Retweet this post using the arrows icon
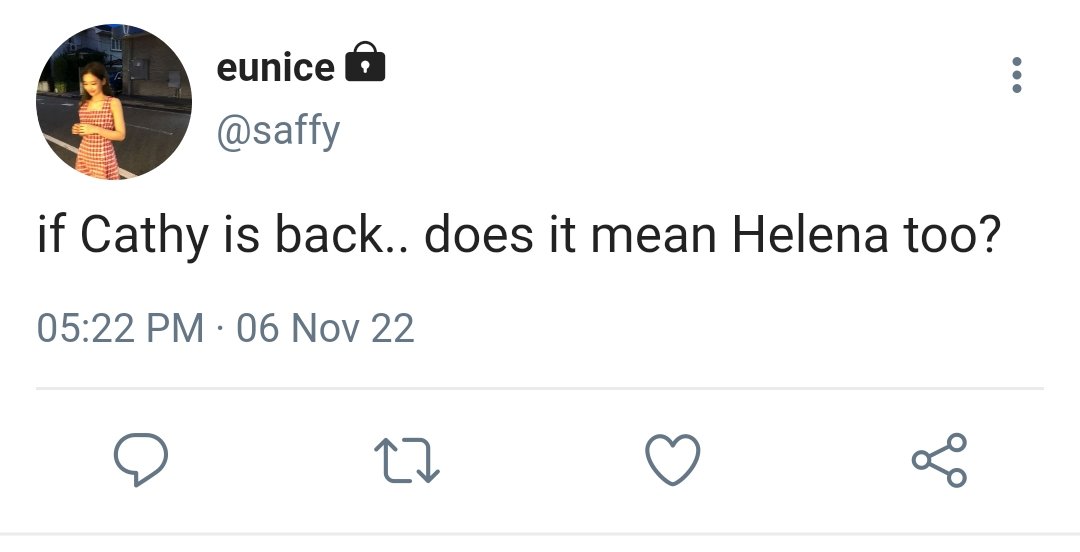 click(x=406, y=460)
